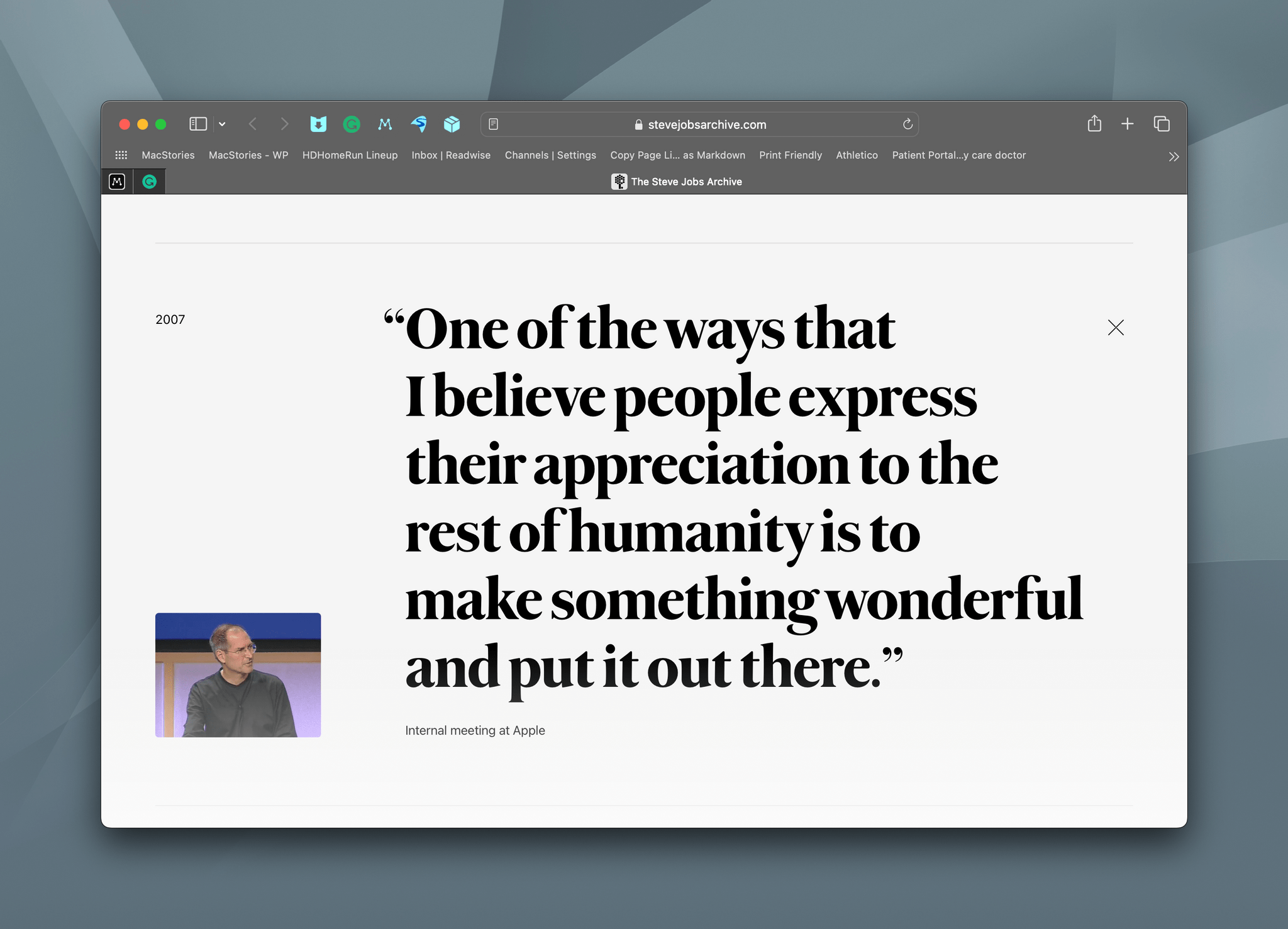Open the Steve Jobs video thumbnail
Viewport: 1288px width, 929px height.
(x=238, y=675)
